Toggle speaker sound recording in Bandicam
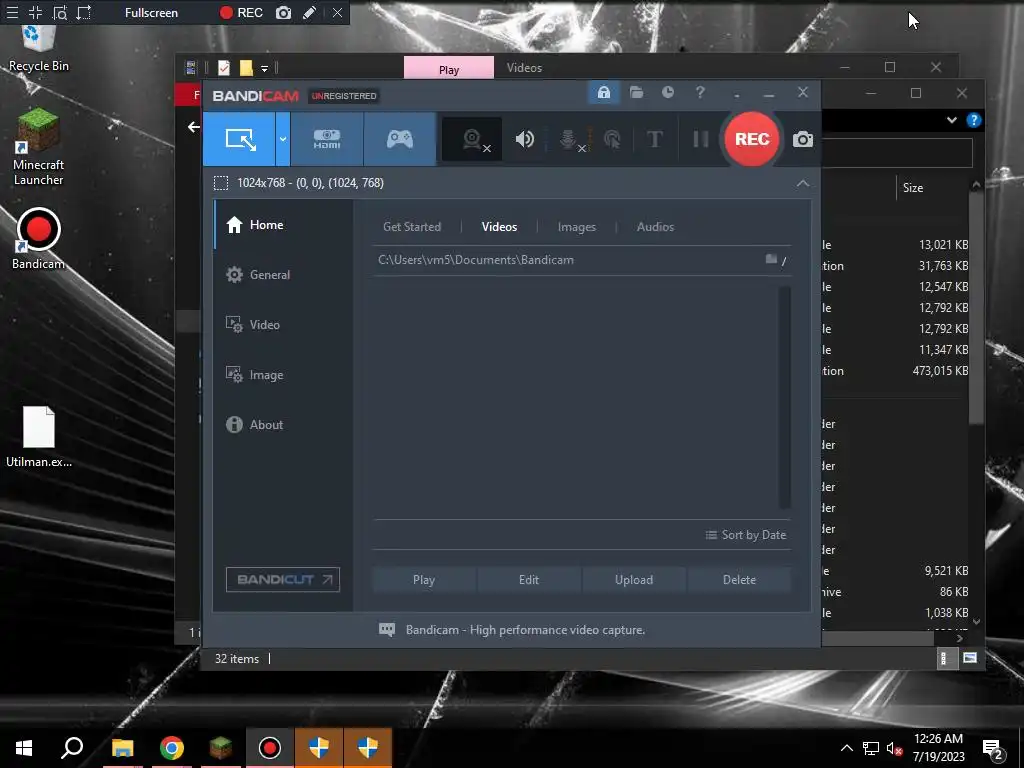 click(524, 139)
